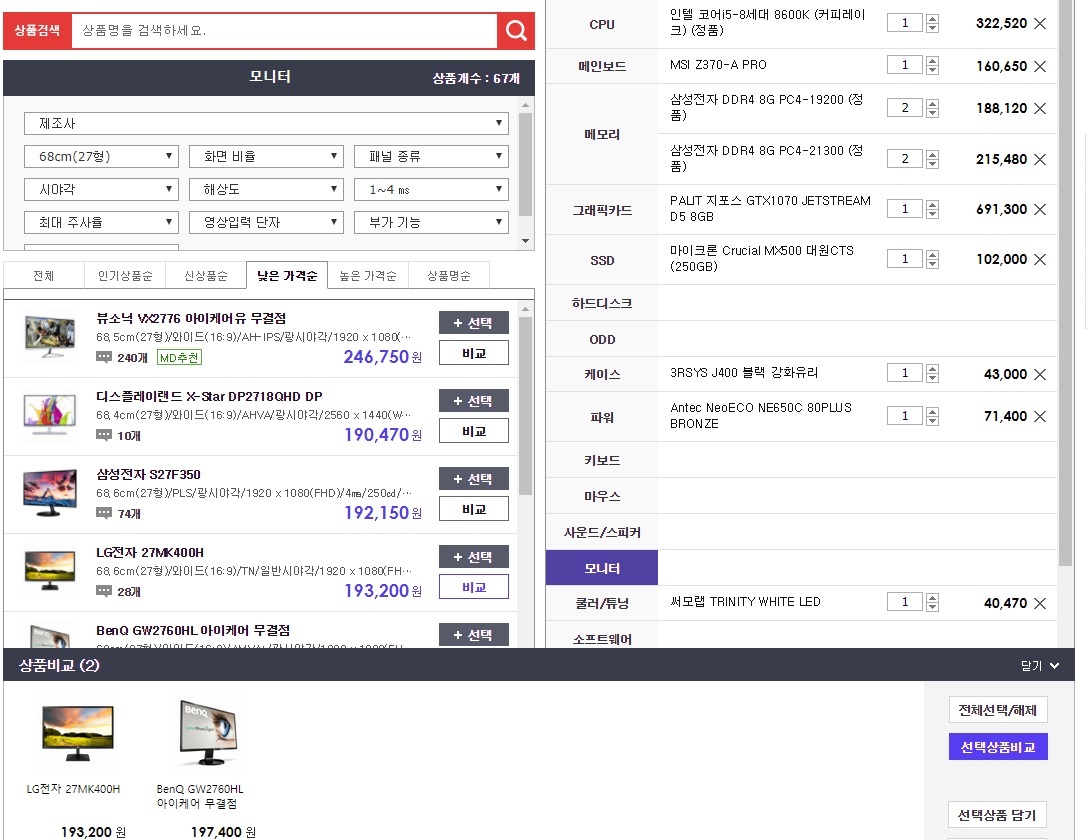Open the 최대 주사율 dropdown
This screenshot has height=840, width=1087.
click(x=101, y=222)
